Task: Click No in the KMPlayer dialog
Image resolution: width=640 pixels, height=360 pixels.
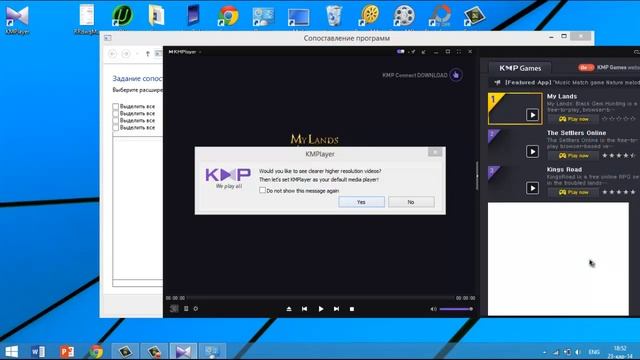Action: (x=411, y=202)
